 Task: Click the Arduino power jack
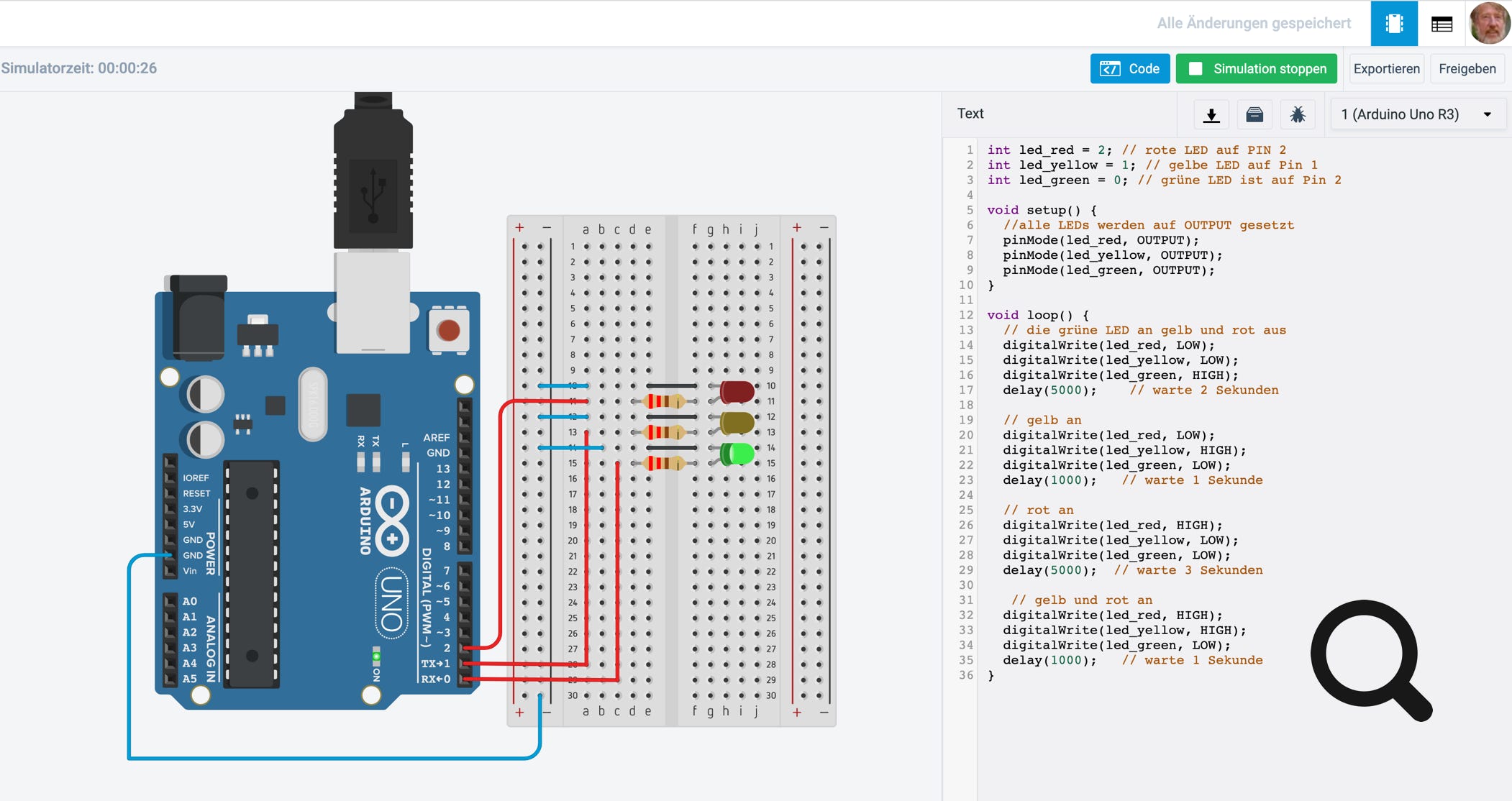(195, 316)
